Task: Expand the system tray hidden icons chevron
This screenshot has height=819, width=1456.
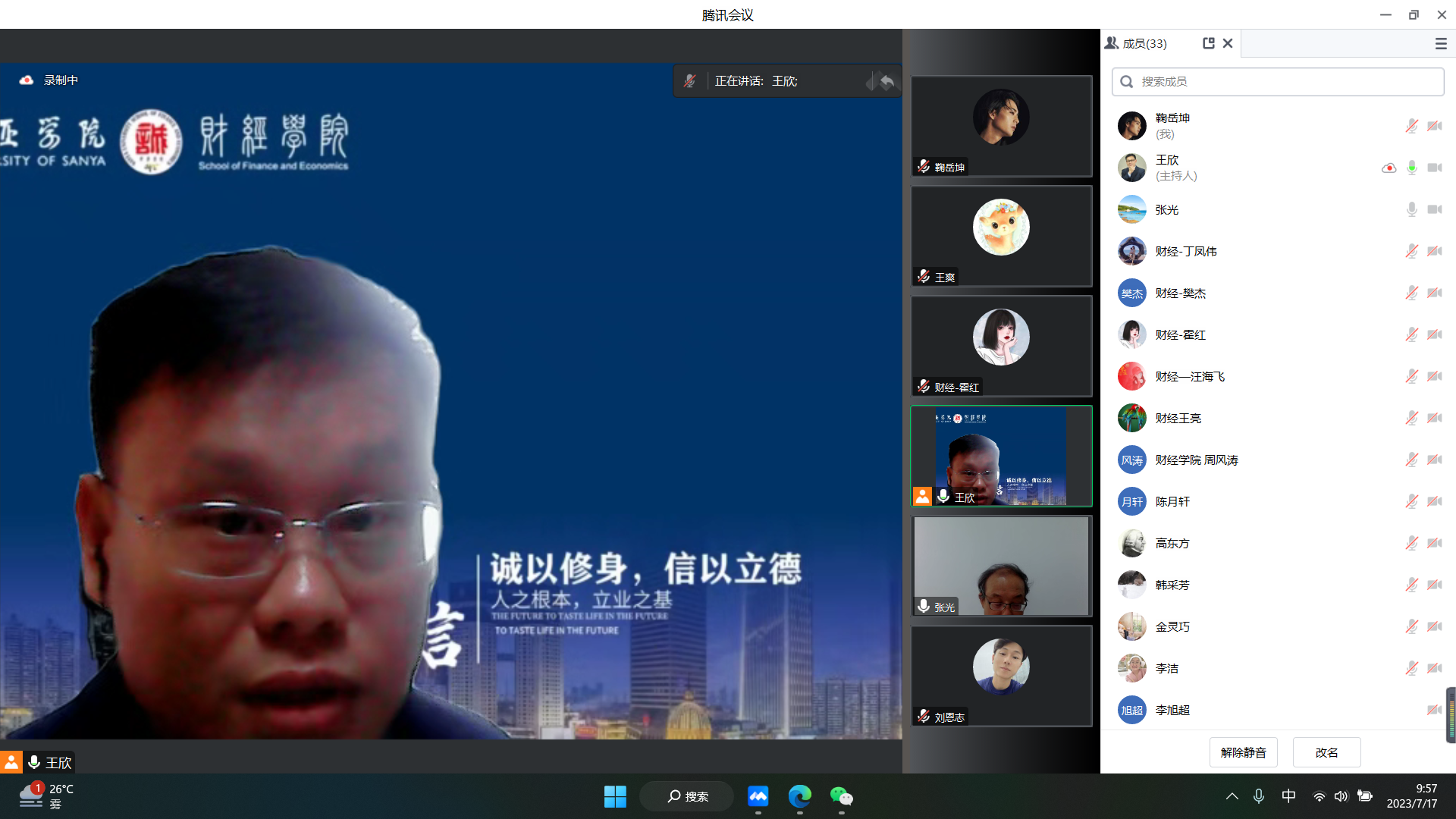Action: [1232, 796]
